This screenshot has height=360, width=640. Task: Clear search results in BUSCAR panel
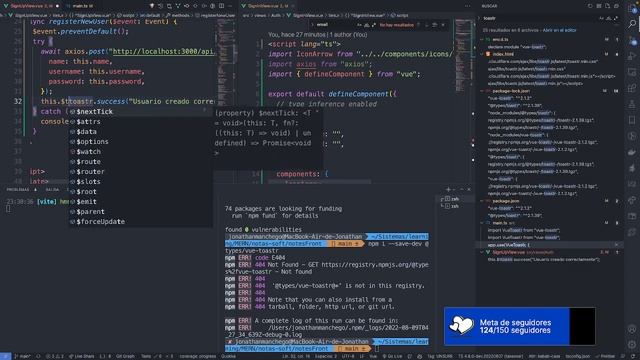(x=599, y=6)
